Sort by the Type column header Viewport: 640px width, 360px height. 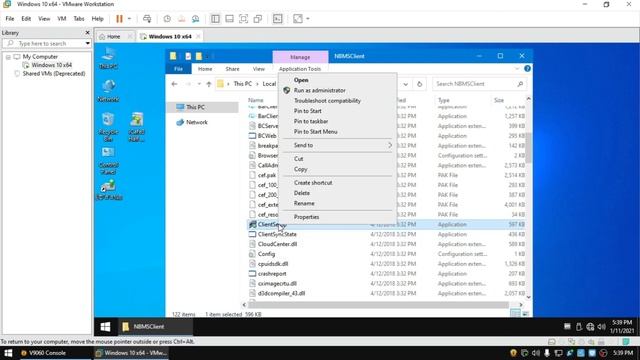(x=444, y=100)
